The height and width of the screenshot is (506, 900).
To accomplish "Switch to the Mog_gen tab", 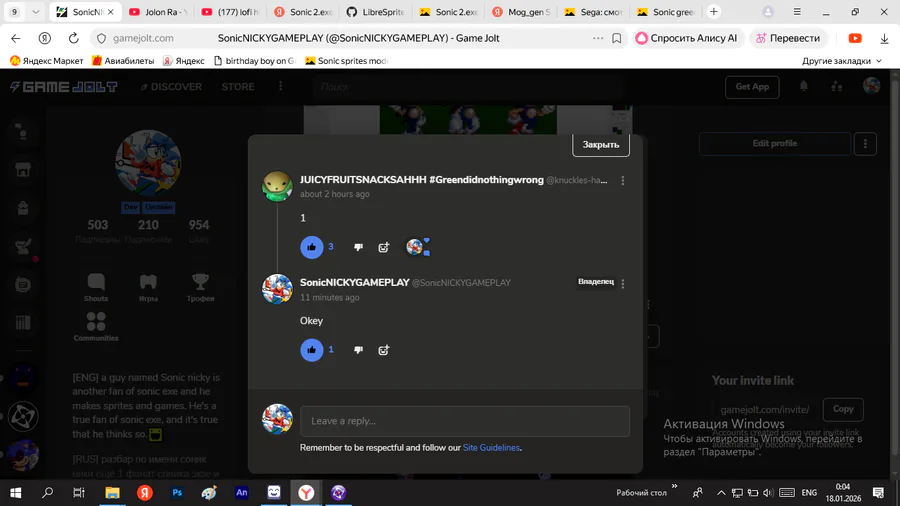I will tap(521, 11).
